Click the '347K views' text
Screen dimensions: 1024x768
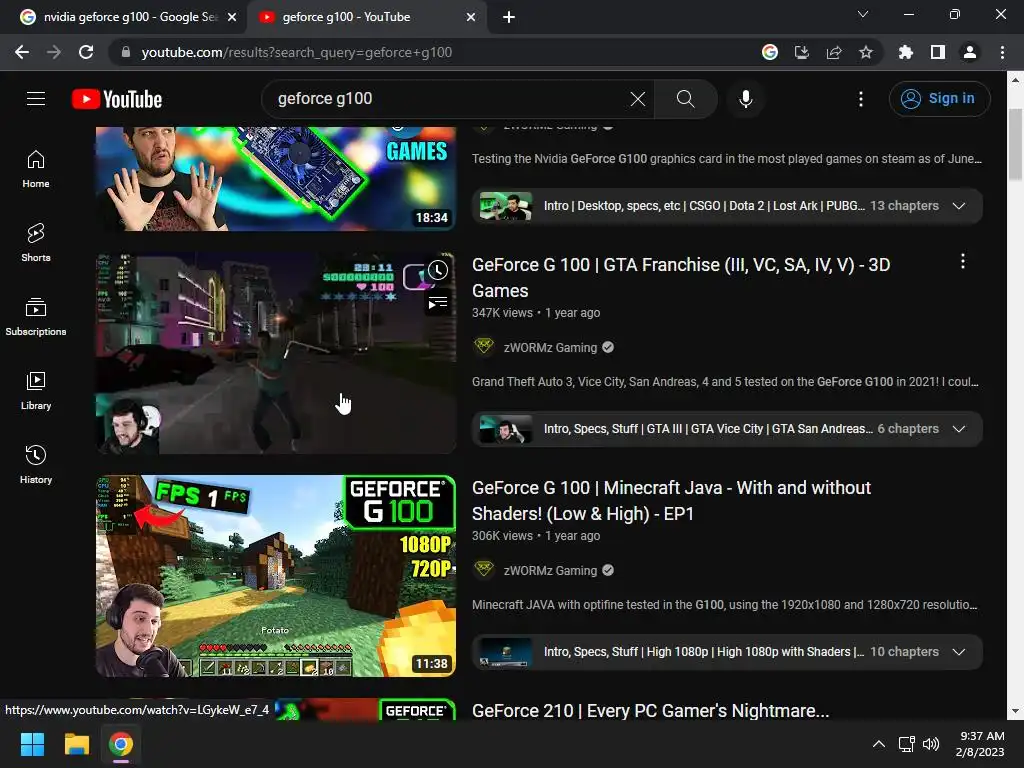point(502,313)
